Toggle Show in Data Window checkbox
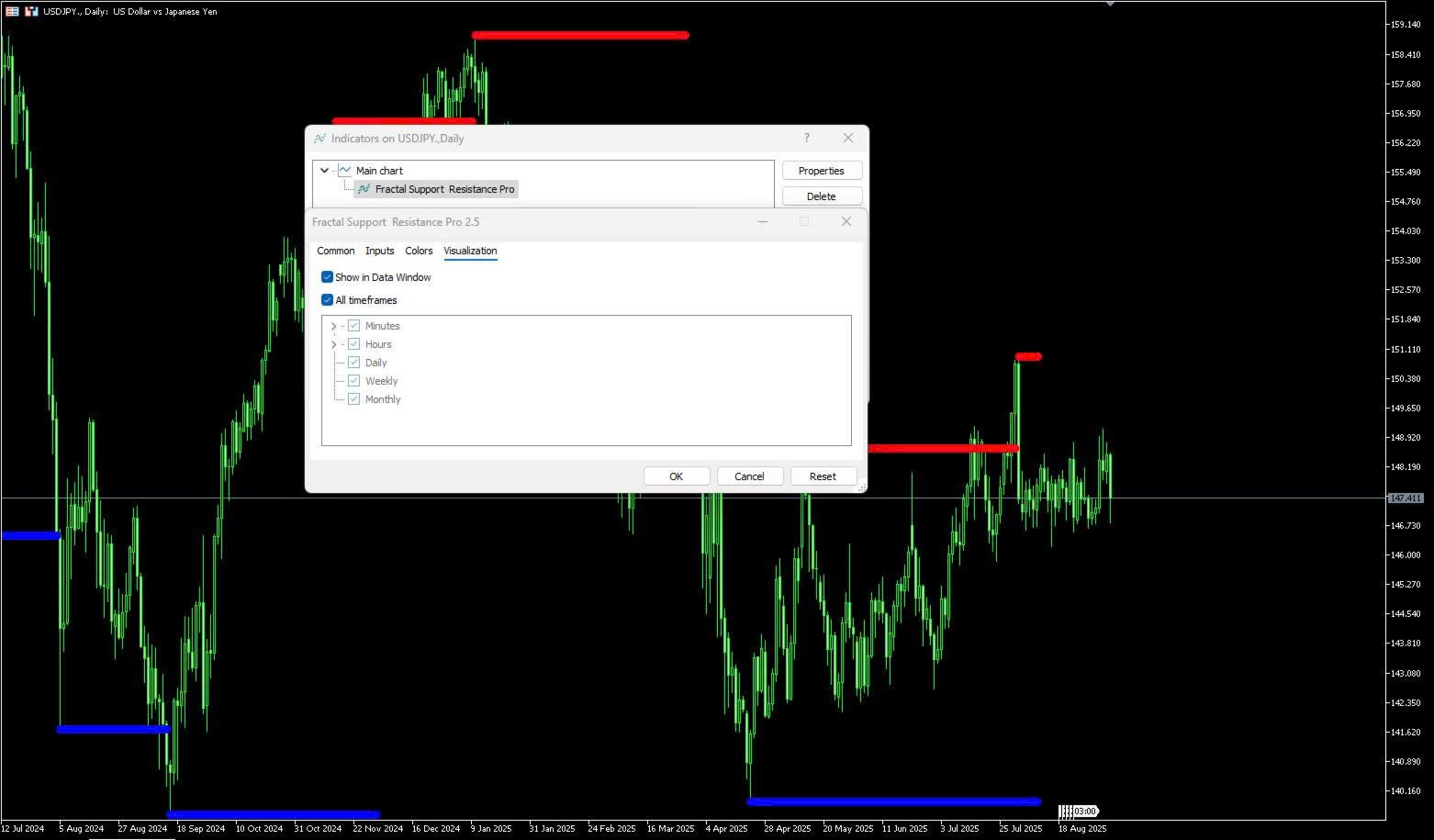Viewport: 1434px width, 840px height. point(327,276)
